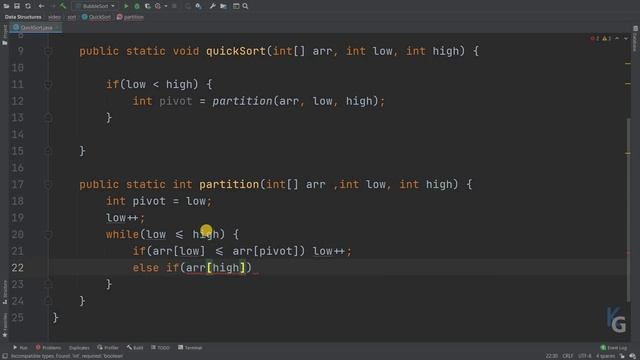Go to next highlighted error arrow

point(626,38)
